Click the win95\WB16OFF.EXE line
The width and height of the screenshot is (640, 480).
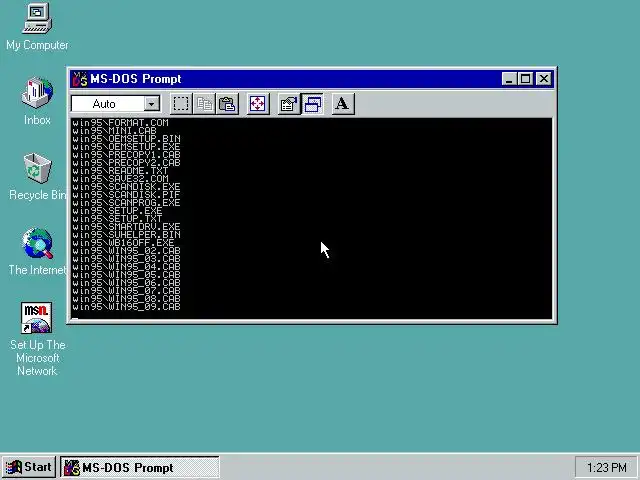coord(123,243)
